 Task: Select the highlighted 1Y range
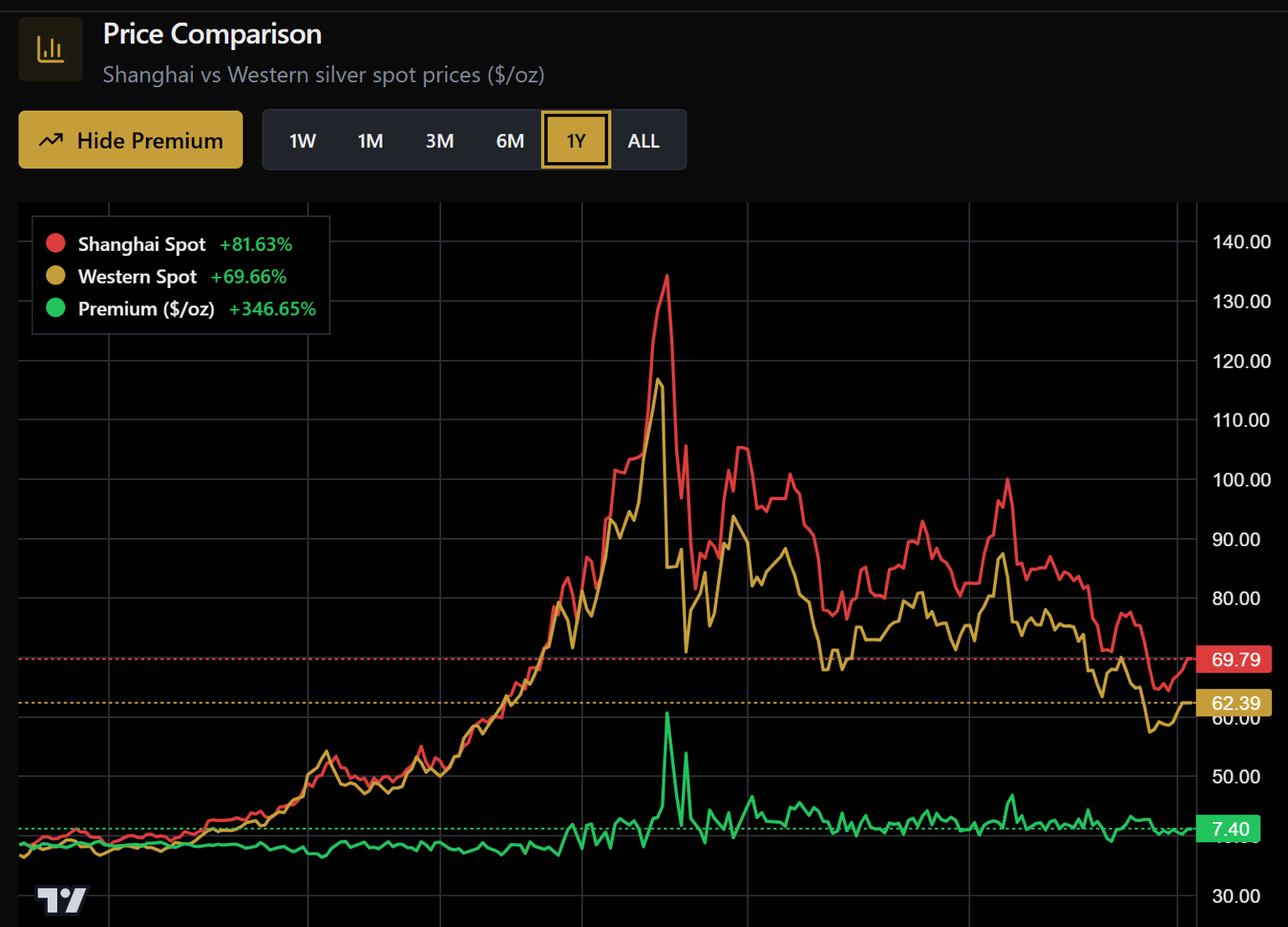[576, 140]
